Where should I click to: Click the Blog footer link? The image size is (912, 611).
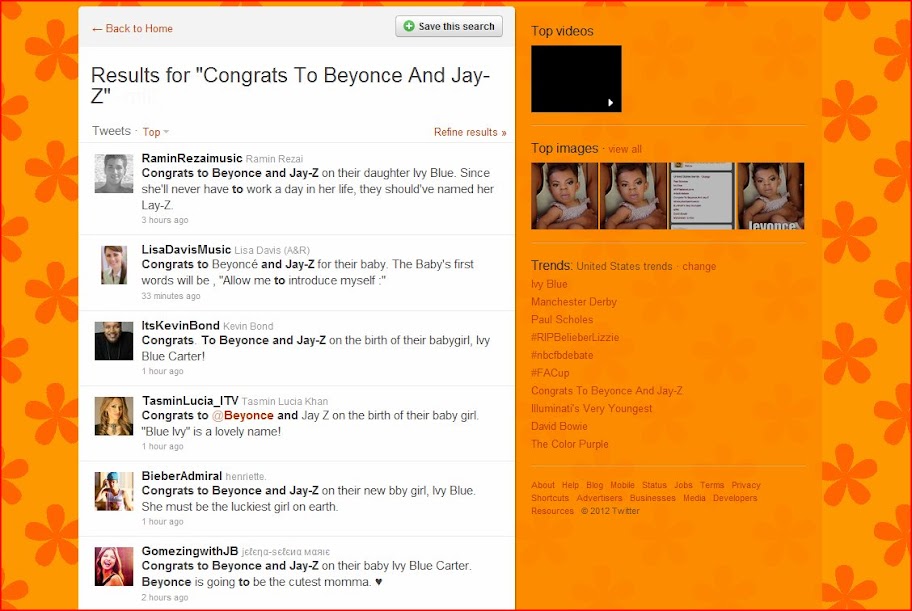click(x=594, y=485)
